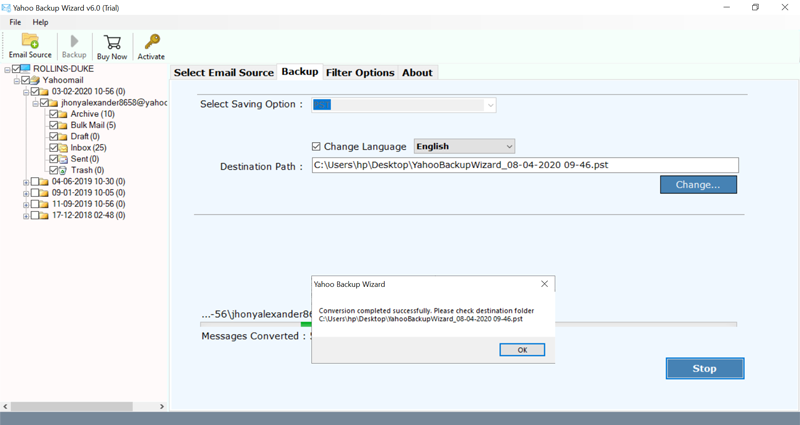The height and width of the screenshot is (425, 800).
Task: Expand the 17-12-2018 02-48 node
Action: point(26,216)
